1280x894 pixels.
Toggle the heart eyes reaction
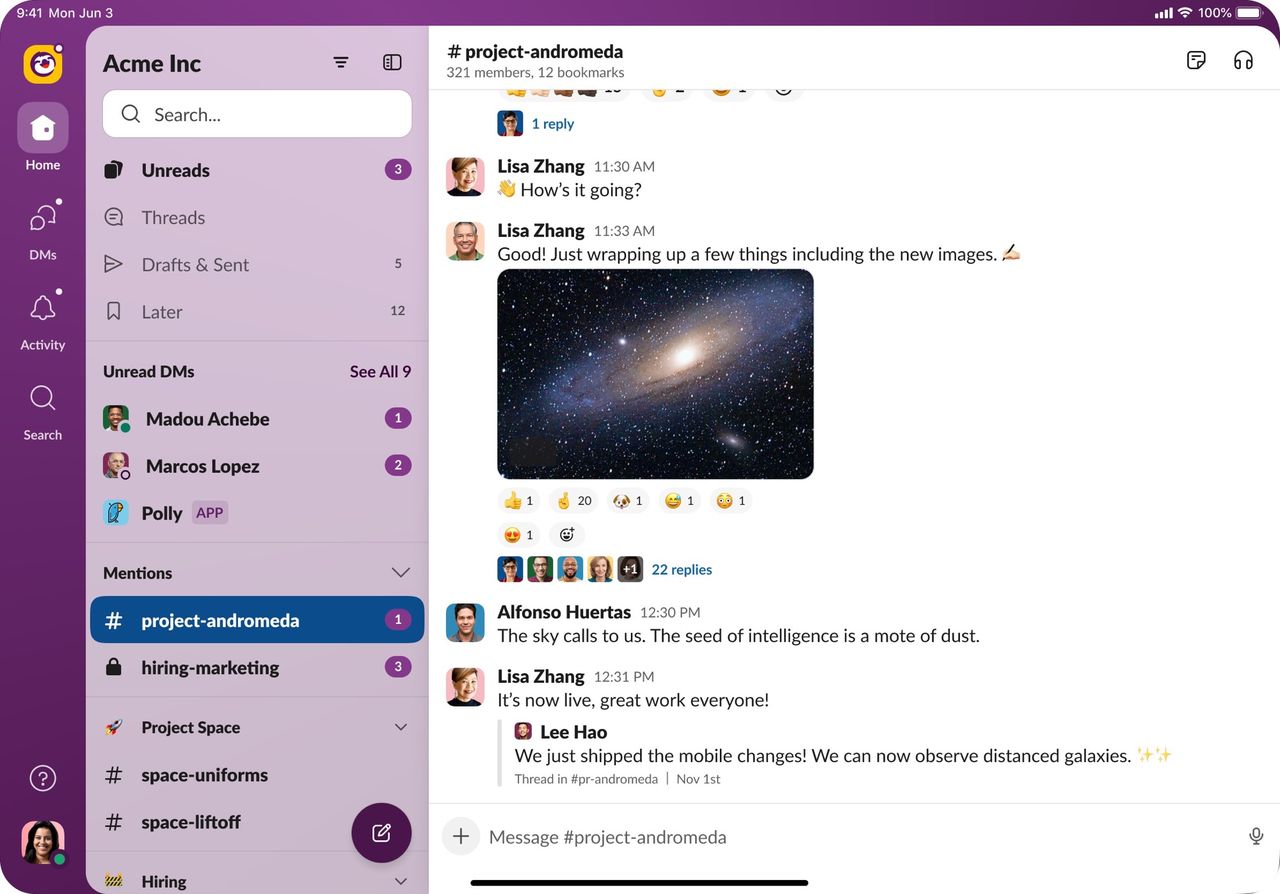point(518,535)
